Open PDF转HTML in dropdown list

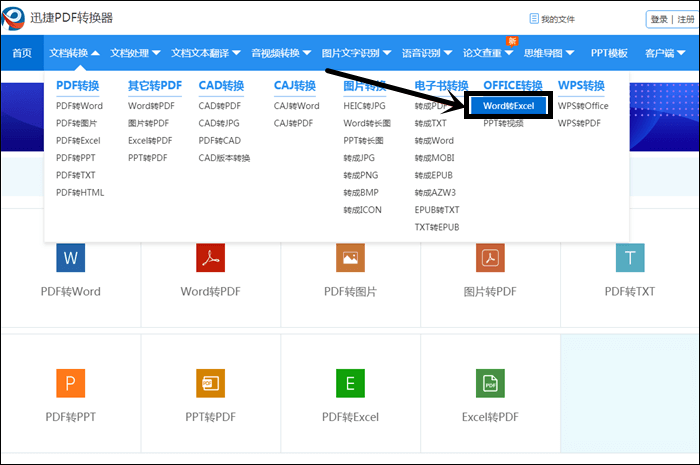[80, 193]
